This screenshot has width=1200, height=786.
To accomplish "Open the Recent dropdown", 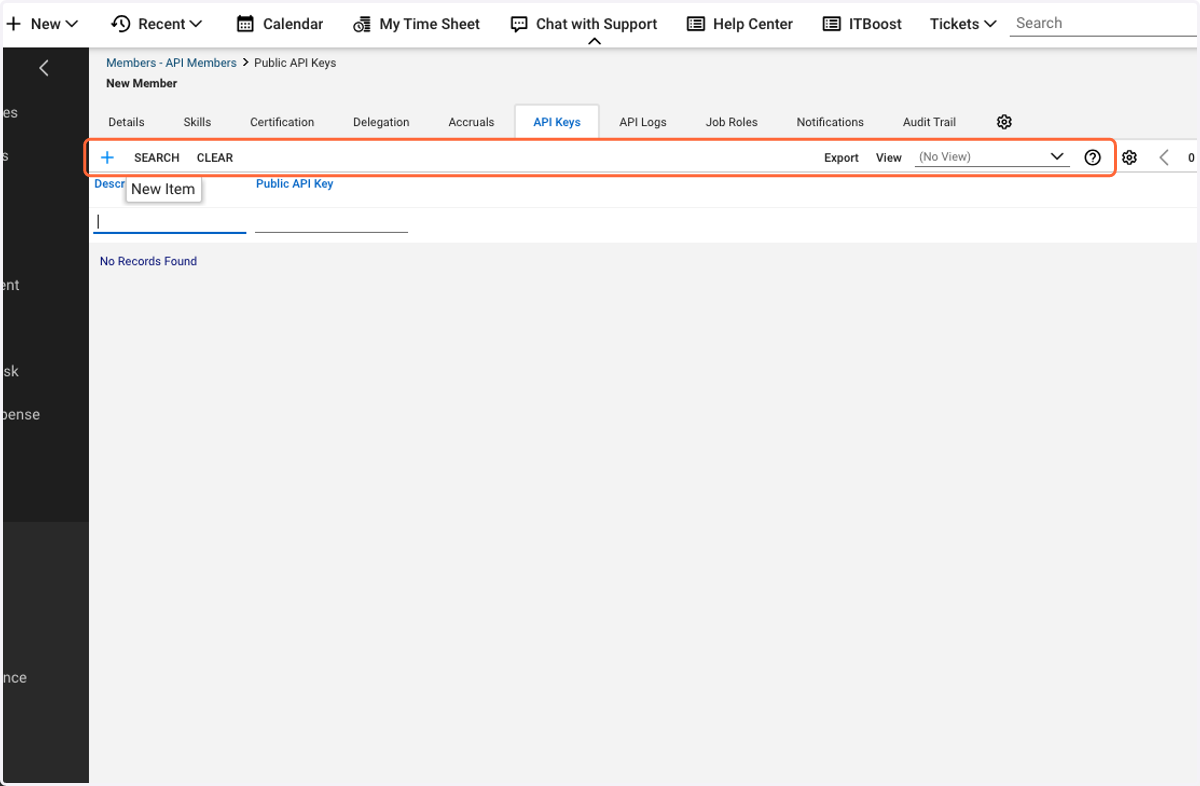I will click(156, 24).
